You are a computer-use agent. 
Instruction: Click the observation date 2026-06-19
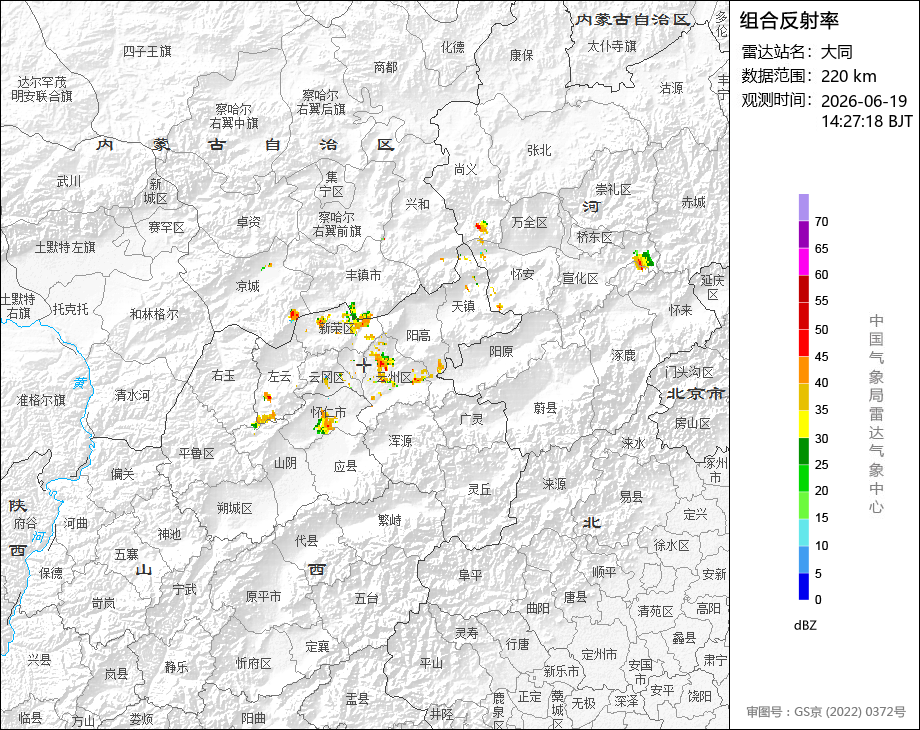(864, 101)
